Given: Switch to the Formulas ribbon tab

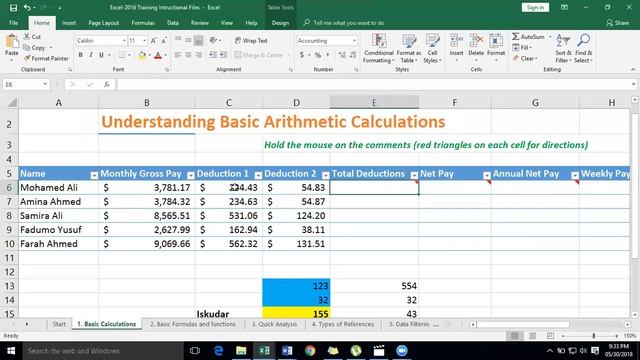Looking at the screenshot, I should click(x=143, y=23).
